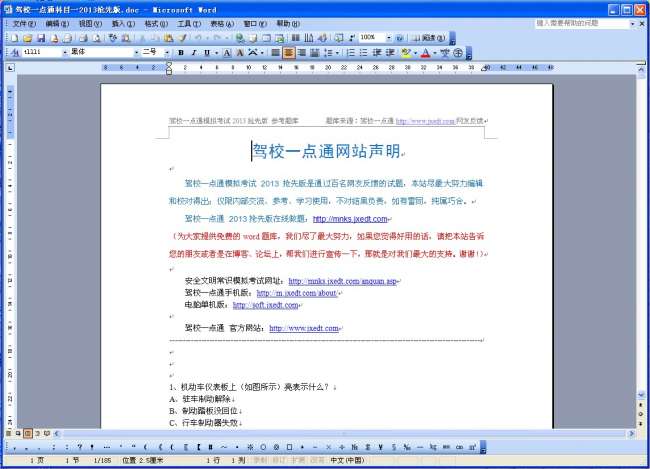This screenshot has height=469, width=650.
Task: Toggle italic formatting
Action: (194, 53)
